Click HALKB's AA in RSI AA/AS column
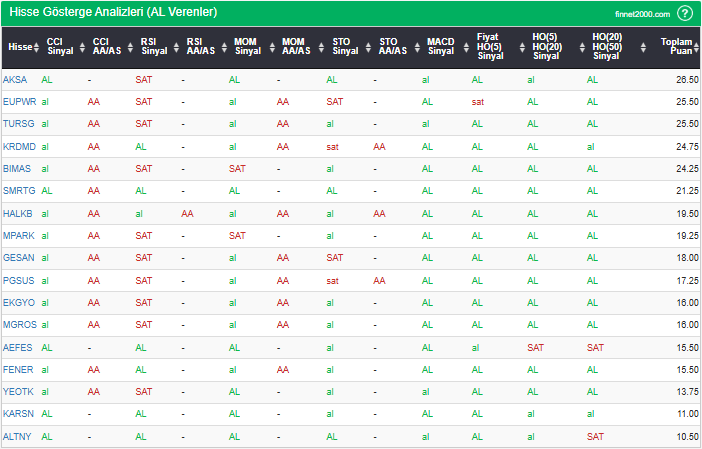Screen dimensions: 702x449 188,214
